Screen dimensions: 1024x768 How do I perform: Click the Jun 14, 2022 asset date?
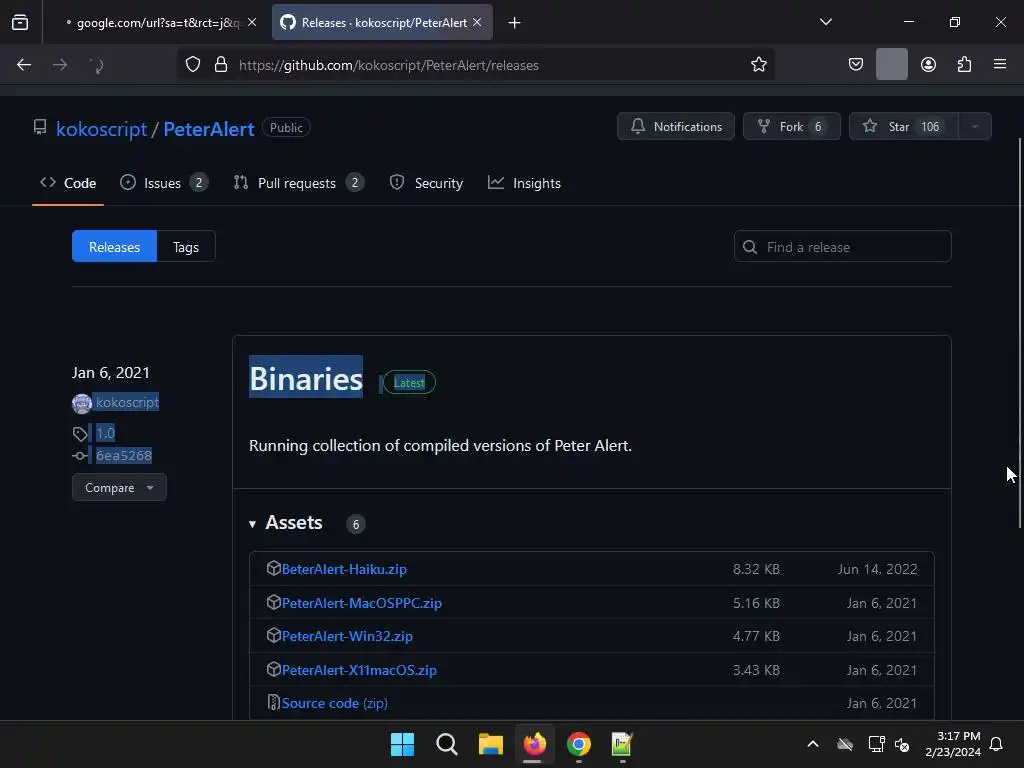(x=877, y=569)
